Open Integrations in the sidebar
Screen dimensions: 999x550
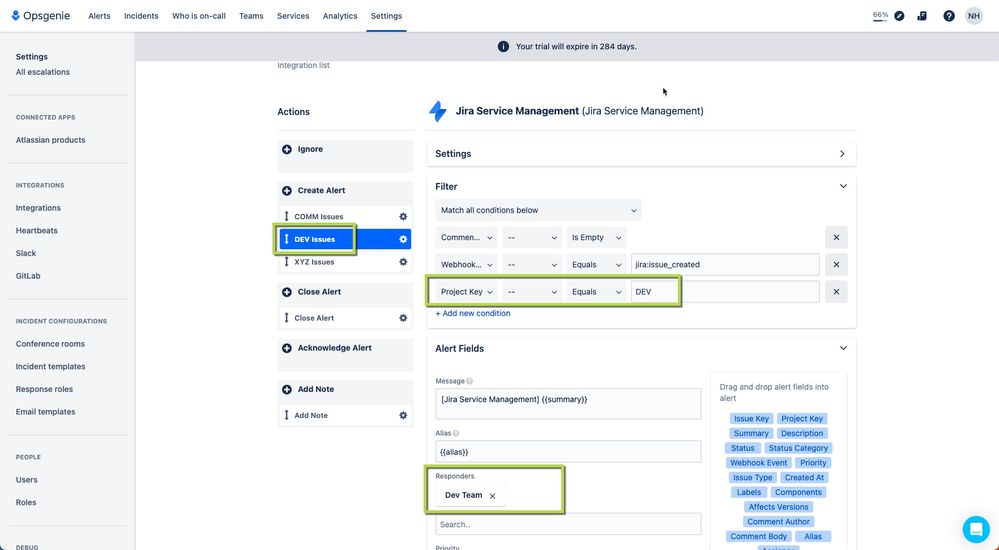point(38,208)
